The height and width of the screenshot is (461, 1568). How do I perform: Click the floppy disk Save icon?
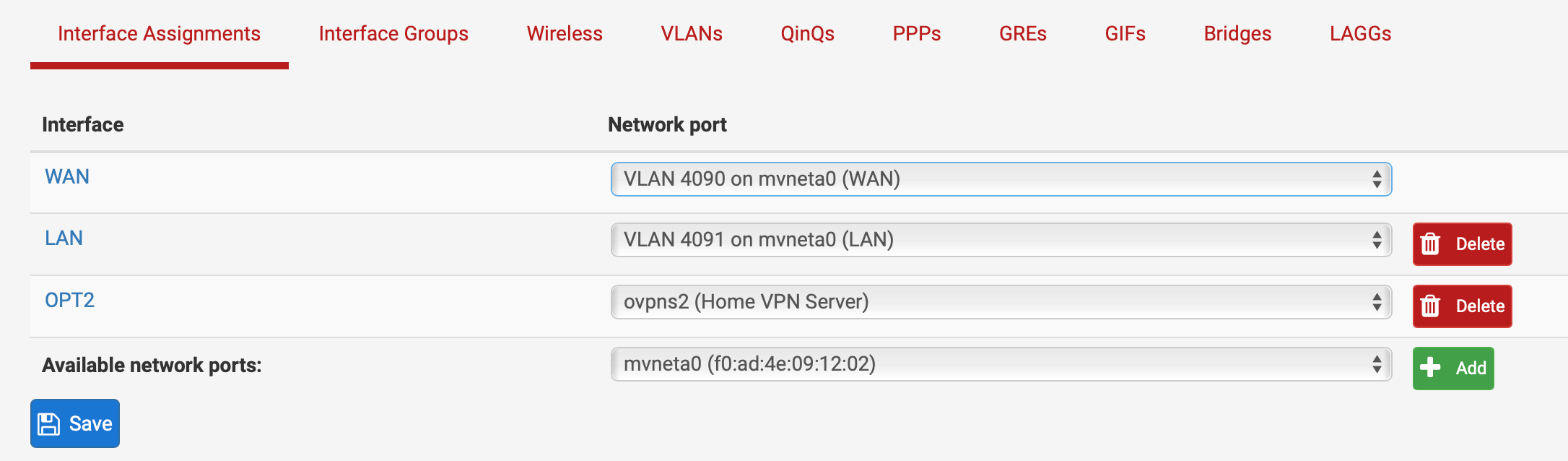[x=49, y=424]
